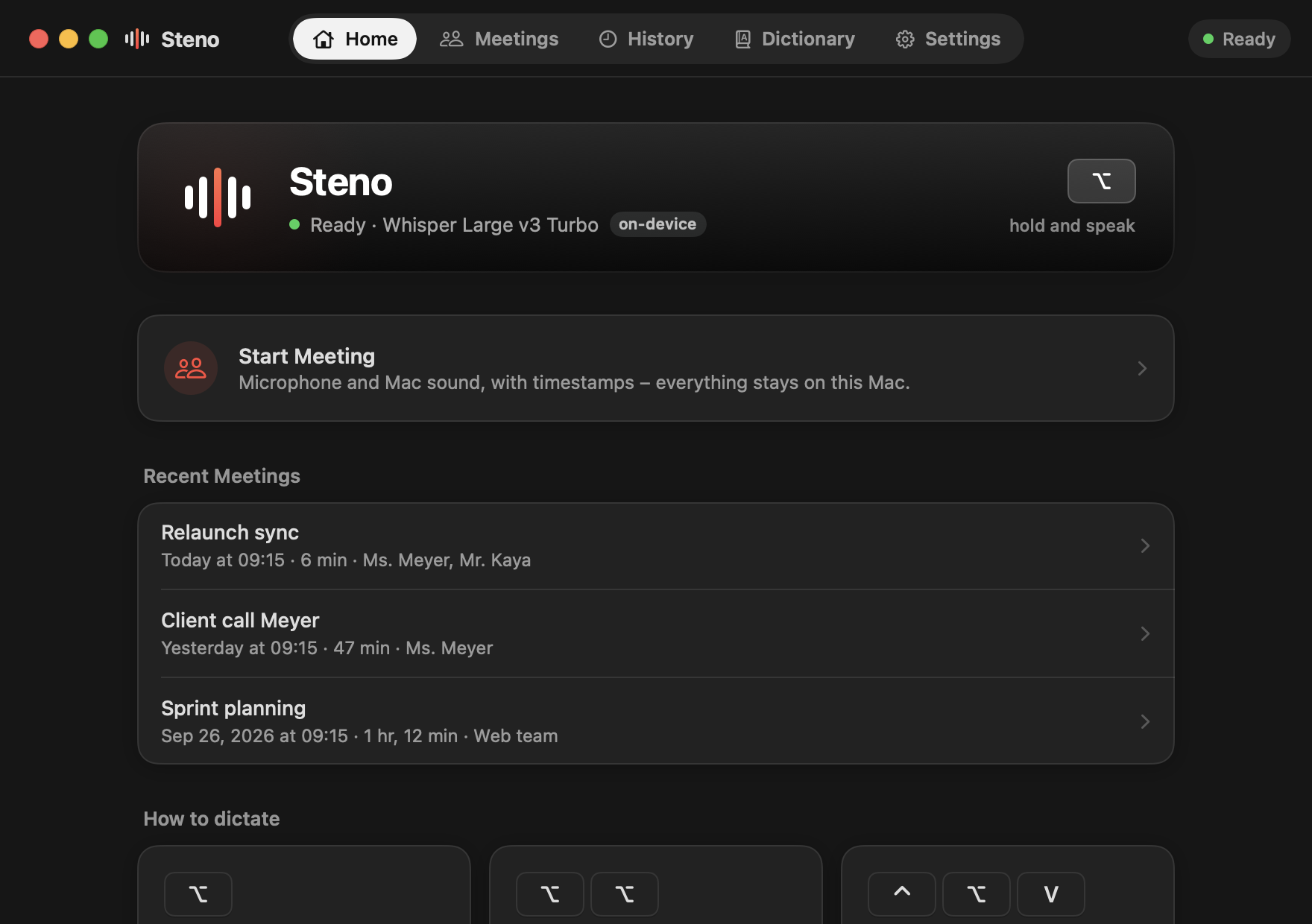Click the second Option key in the double-Option card

pos(625,894)
